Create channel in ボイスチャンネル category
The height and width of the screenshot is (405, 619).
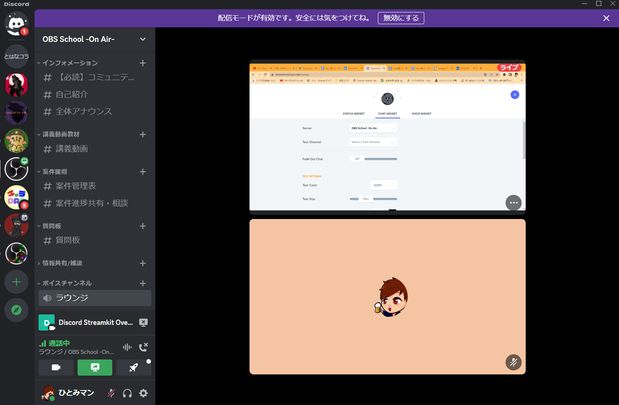click(143, 283)
